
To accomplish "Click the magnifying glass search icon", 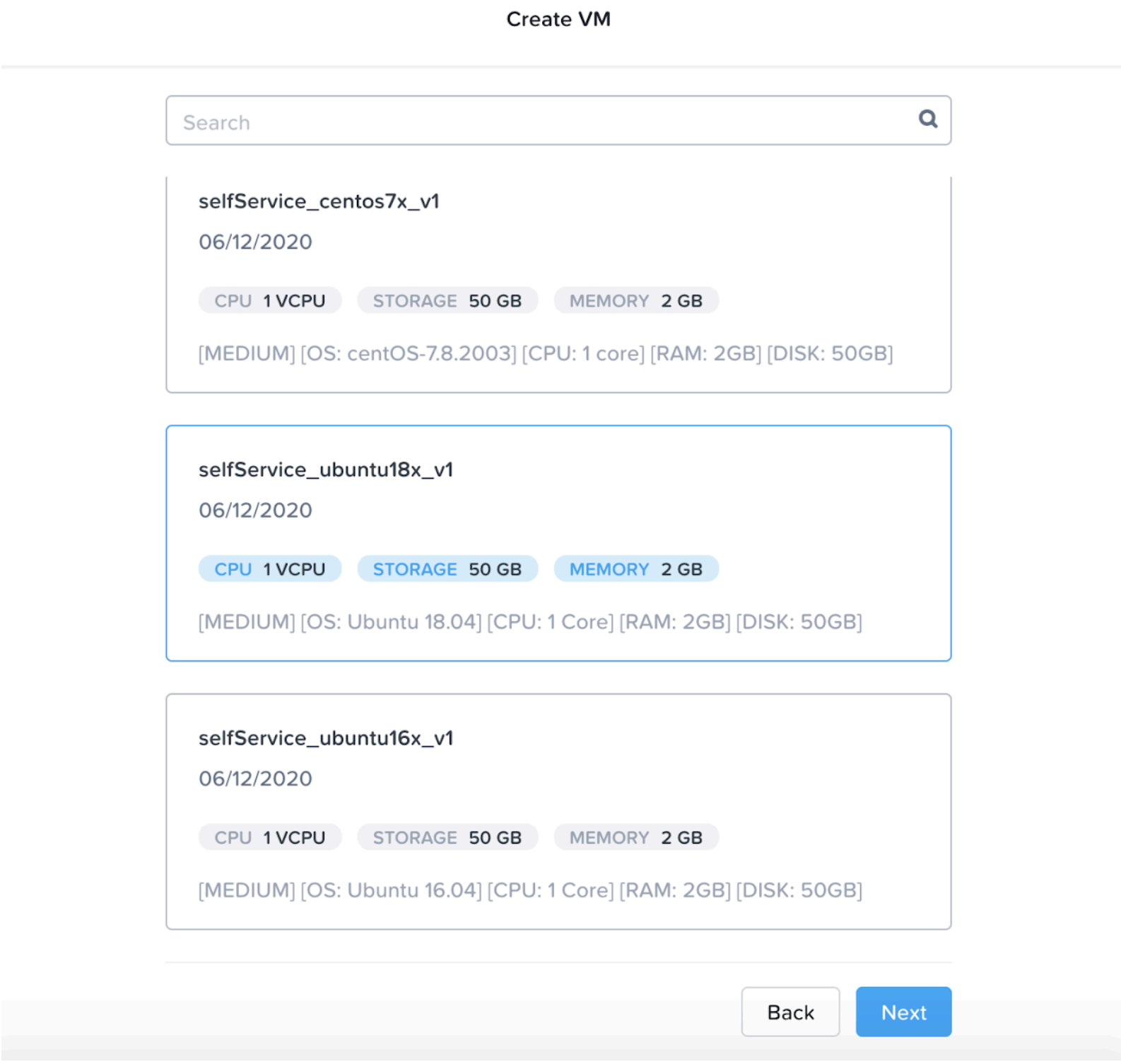I will tap(927, 119).
